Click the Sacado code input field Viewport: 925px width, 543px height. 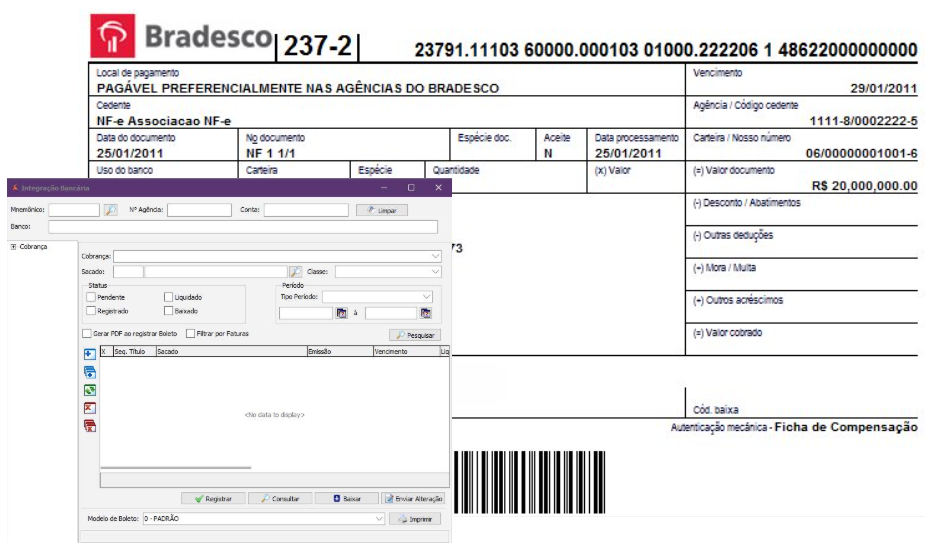tap(128, 272)
